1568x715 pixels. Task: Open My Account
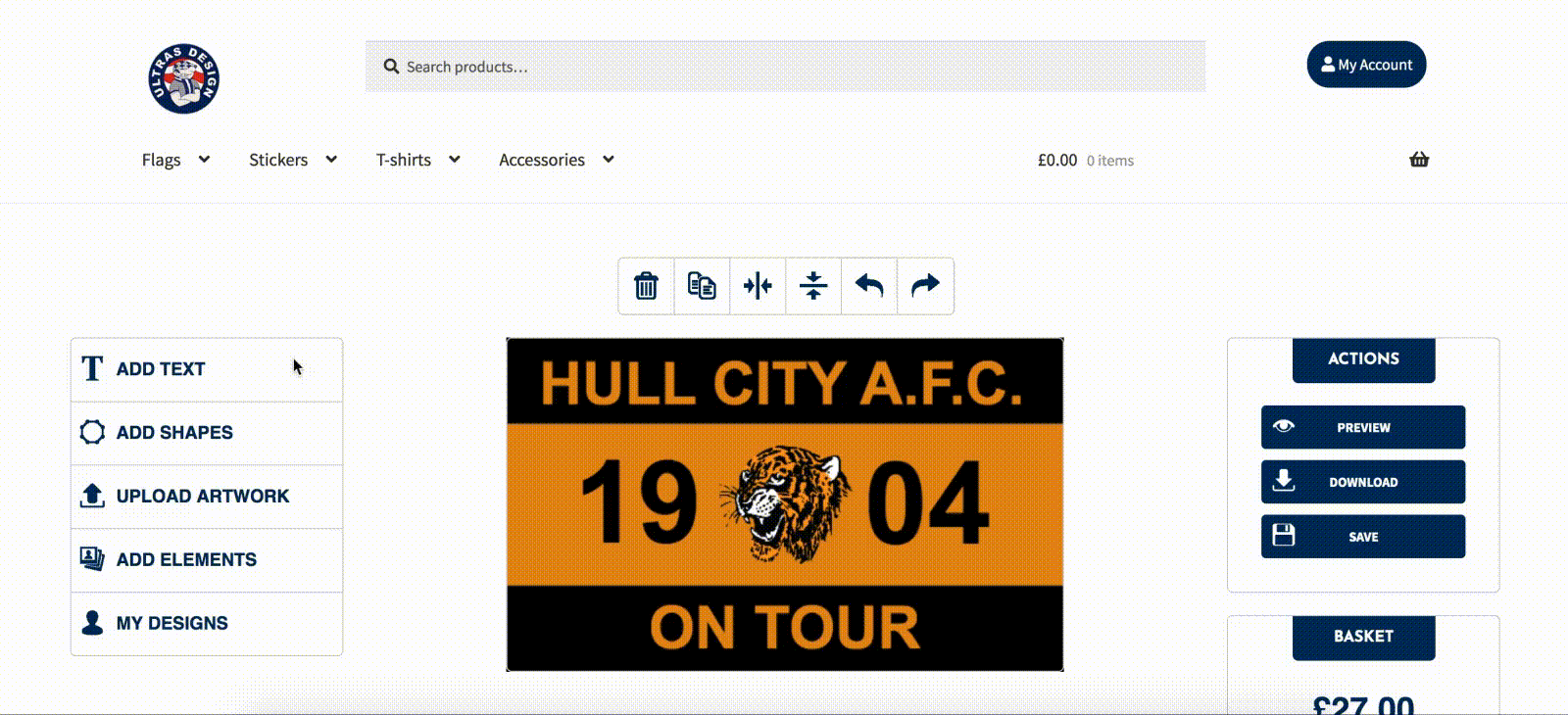pyautogui.click(x=1366, y=65)
